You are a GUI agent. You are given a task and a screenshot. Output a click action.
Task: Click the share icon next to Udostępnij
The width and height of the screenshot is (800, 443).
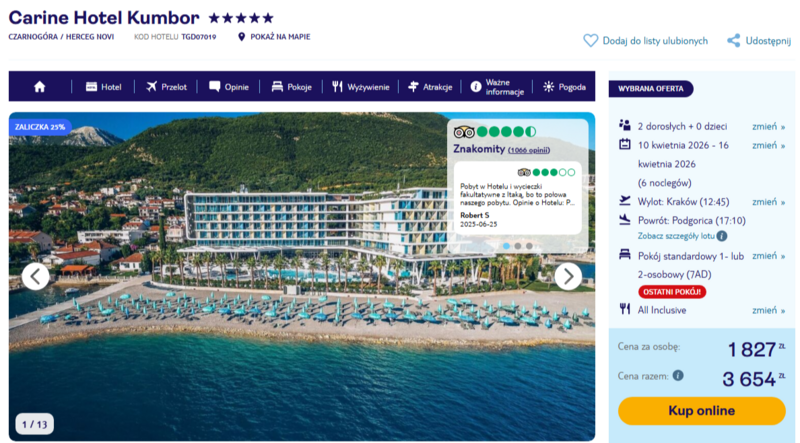tap(734, 41)
